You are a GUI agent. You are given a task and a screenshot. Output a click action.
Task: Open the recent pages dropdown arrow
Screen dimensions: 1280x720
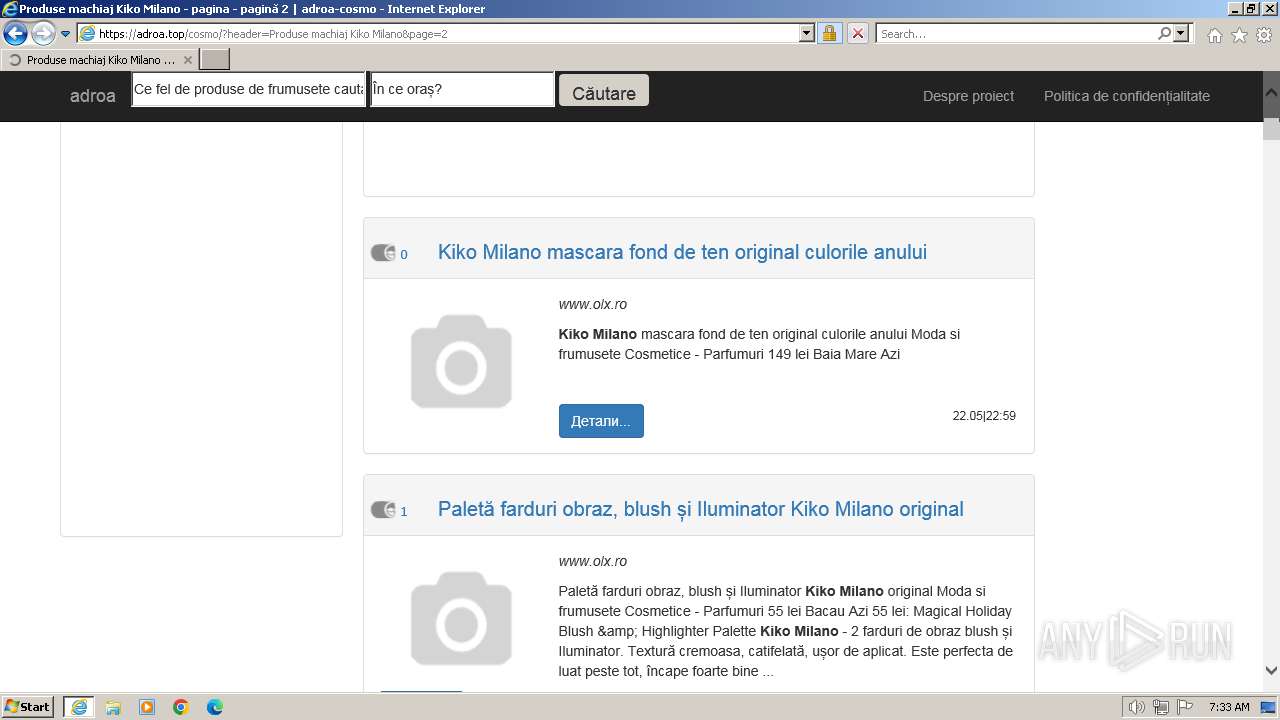(66, 34)
